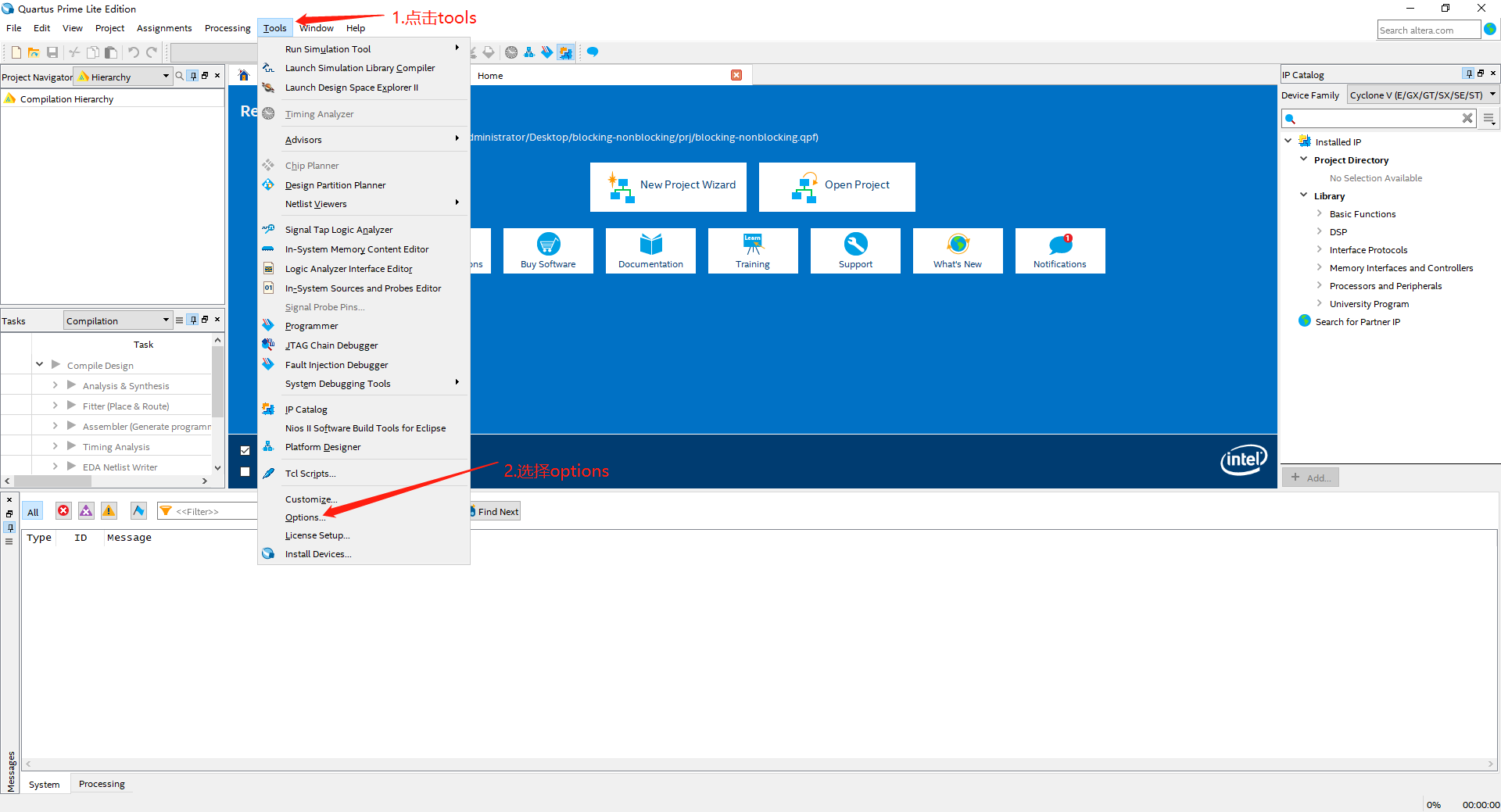
Task: Click the Open file toolbar icon
Action: coord(34,52)
